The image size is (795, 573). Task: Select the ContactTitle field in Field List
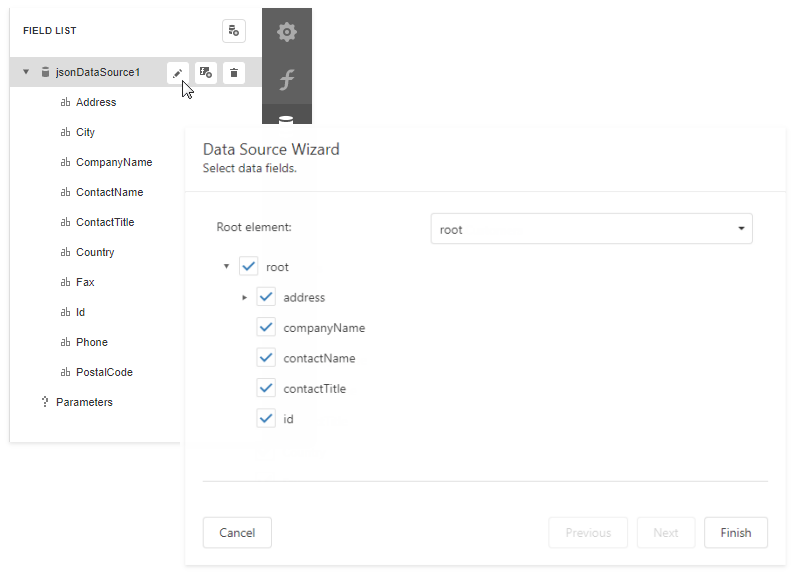click(105, 222)
